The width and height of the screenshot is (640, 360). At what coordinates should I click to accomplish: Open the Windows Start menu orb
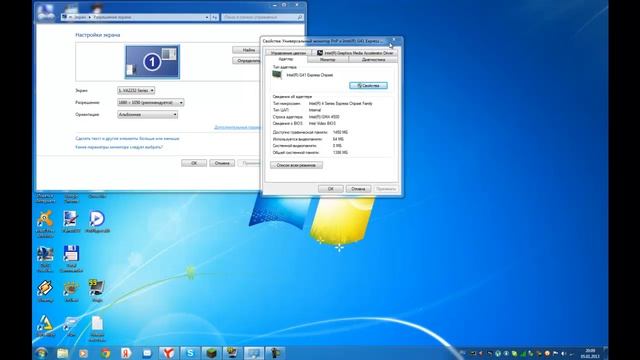[42, 353]
